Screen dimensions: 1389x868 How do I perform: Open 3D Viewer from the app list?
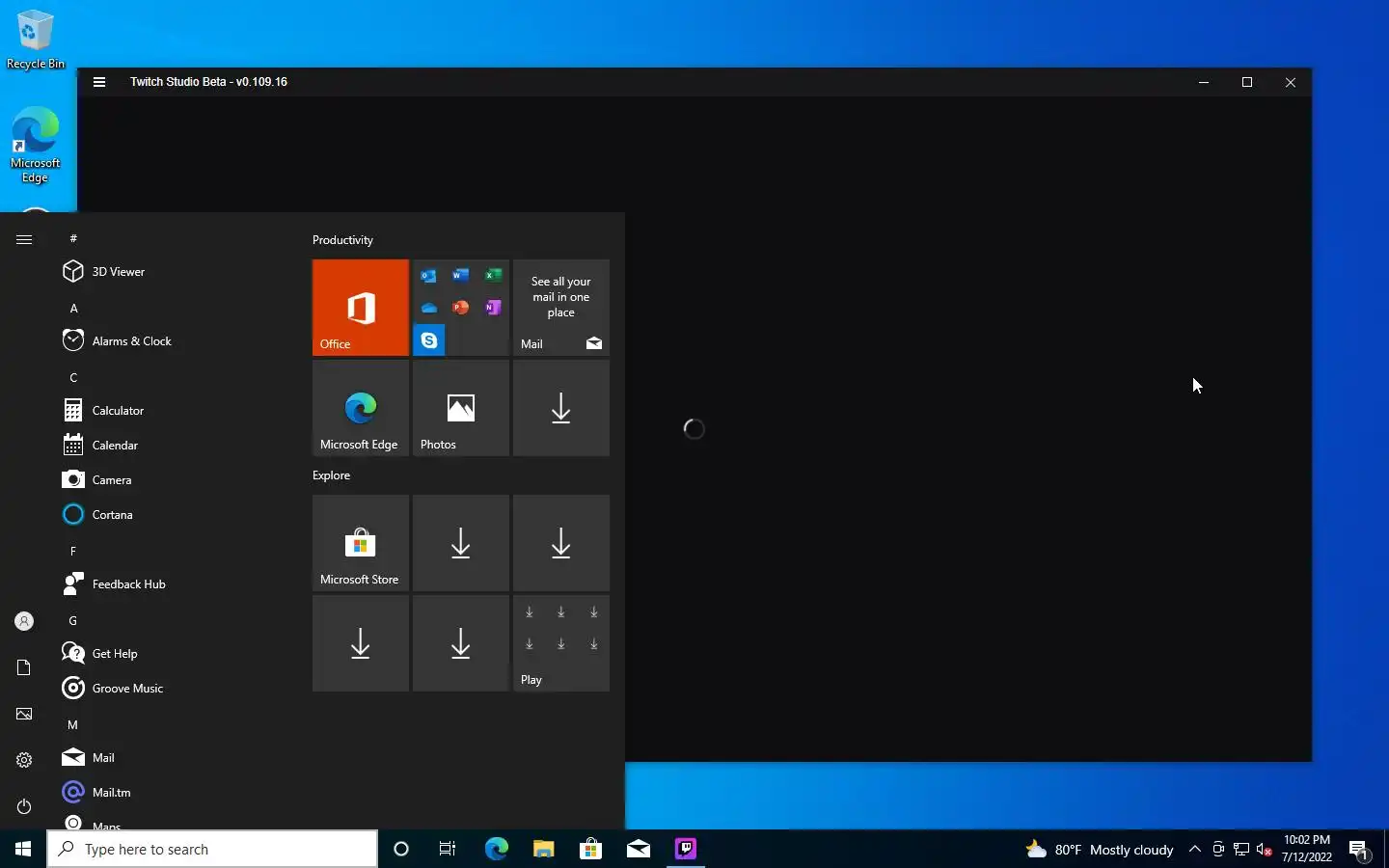[172, 272]
